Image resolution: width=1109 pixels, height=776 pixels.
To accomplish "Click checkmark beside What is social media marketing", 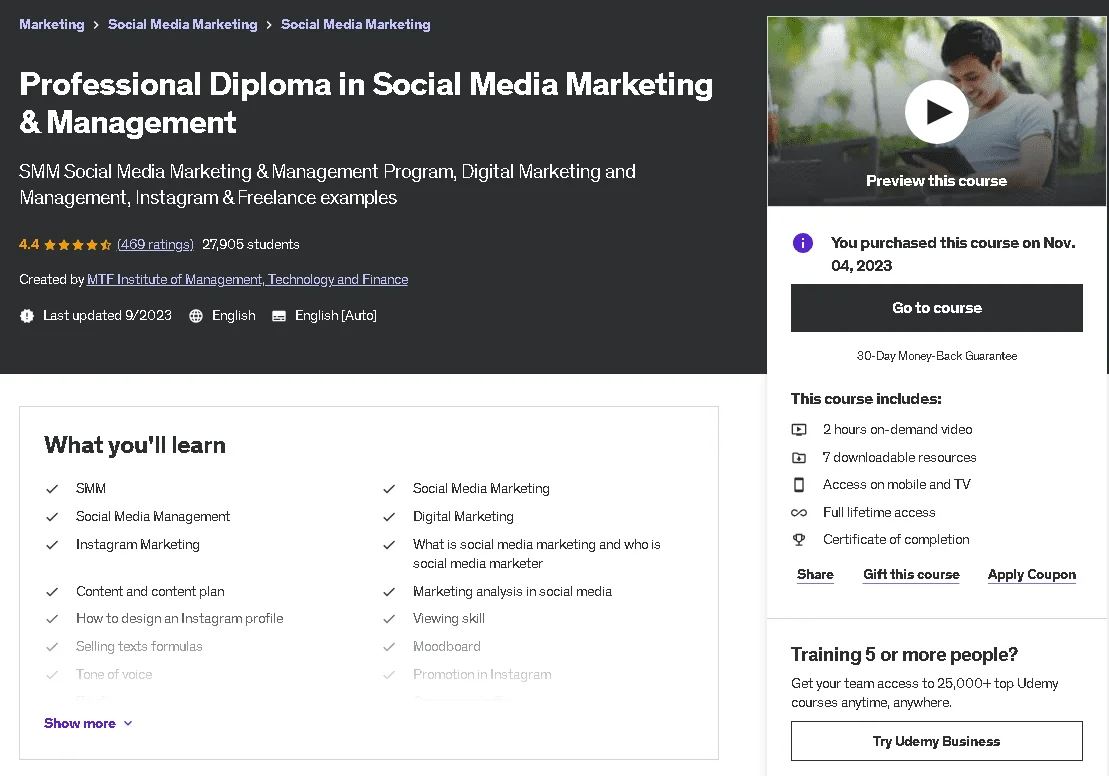I will (x=389, y=545).
